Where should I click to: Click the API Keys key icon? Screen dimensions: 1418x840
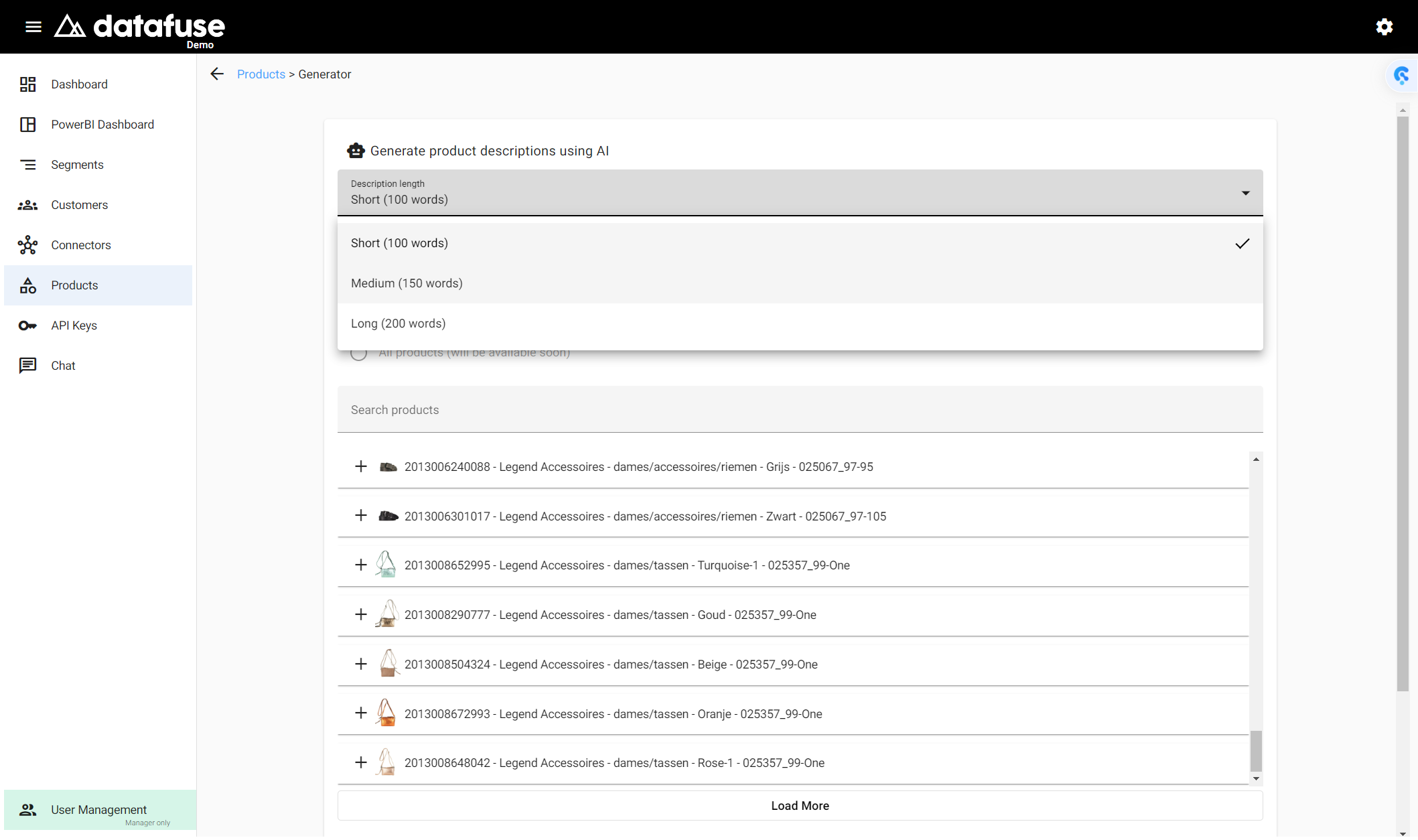(27, 326)
